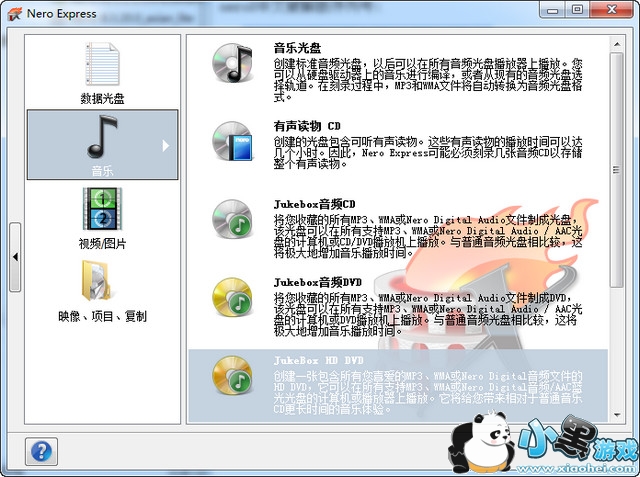Close the Nero Express window
The image size is (640, 477).
[611, 9]
